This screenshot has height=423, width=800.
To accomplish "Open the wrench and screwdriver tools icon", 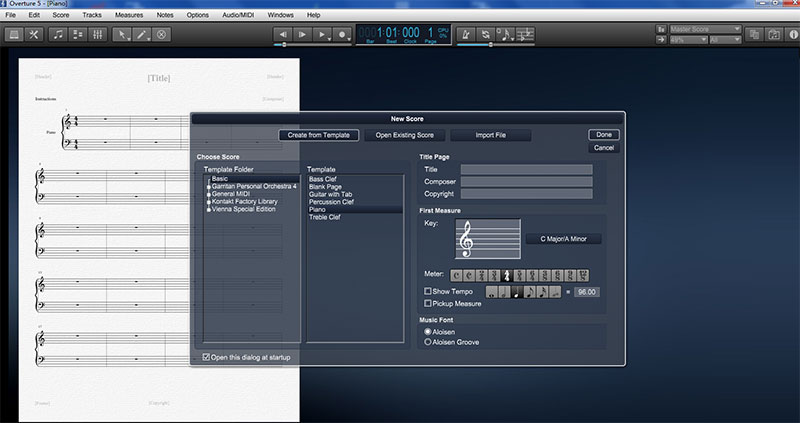I will (x=33, y=34).
